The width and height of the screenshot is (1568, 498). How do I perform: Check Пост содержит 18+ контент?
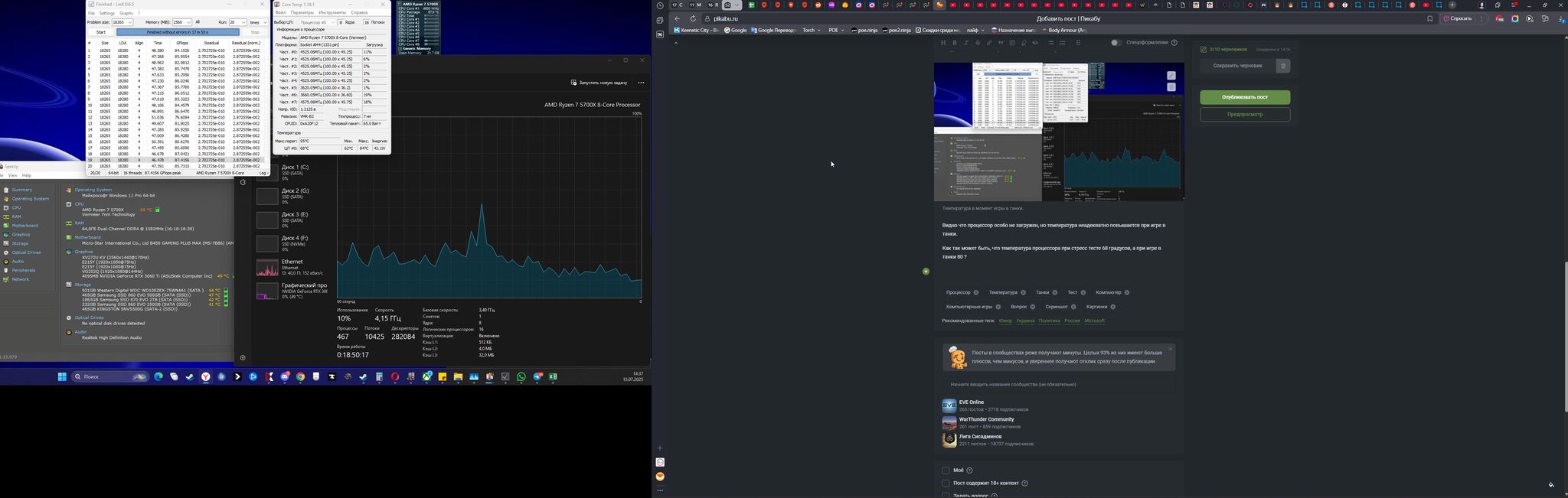pyautogui.click(x=946, y=483)
